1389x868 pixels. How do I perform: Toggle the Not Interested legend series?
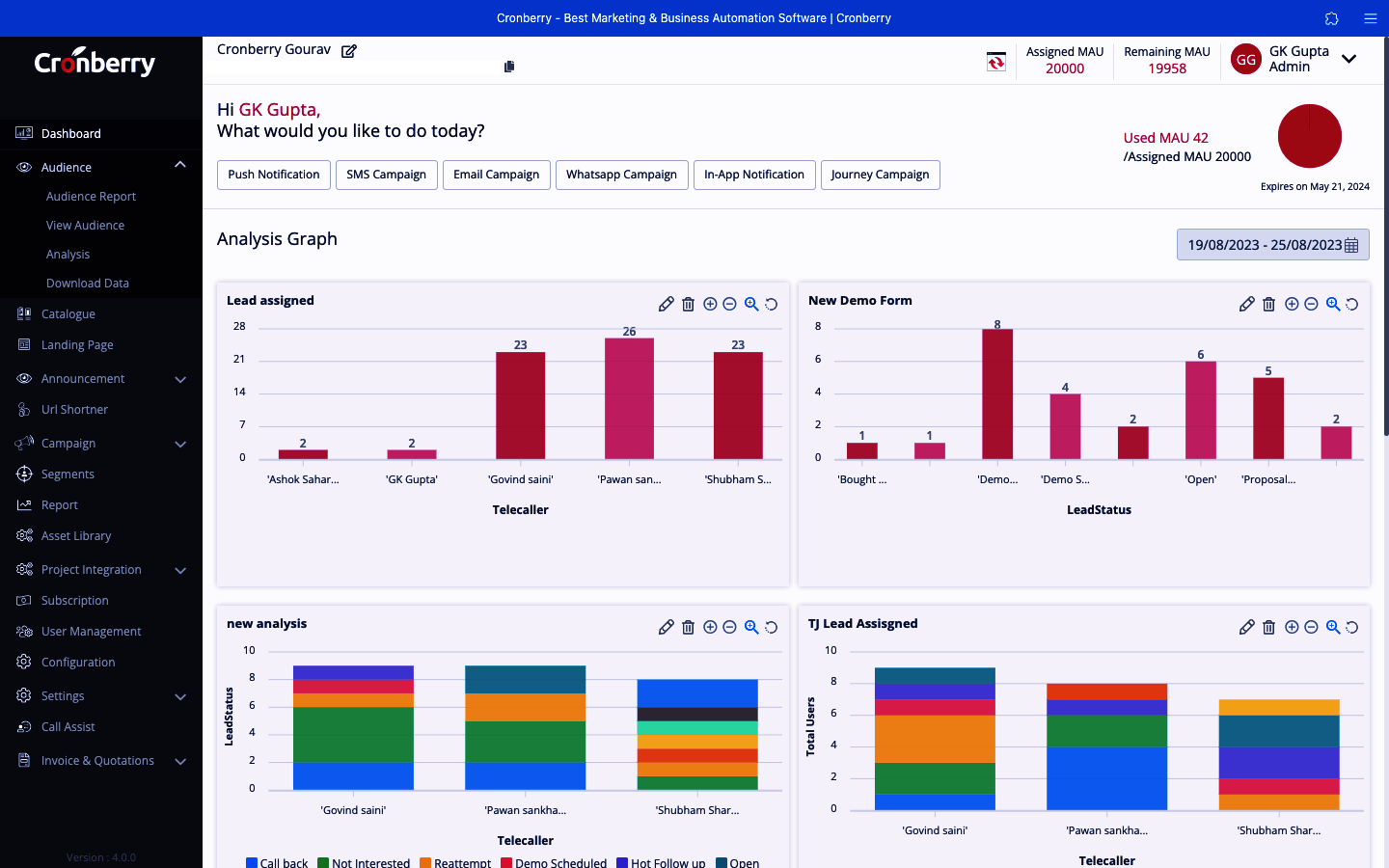364,862
